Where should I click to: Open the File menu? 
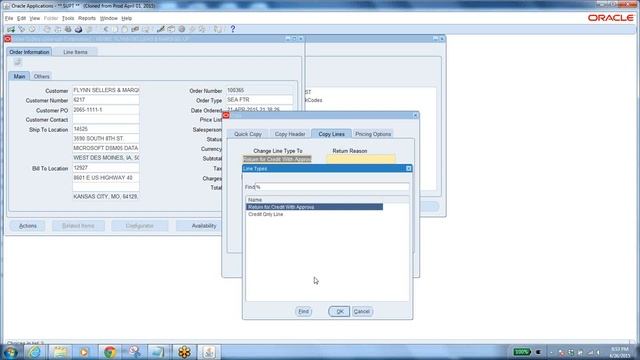click(x=9, y=18)
